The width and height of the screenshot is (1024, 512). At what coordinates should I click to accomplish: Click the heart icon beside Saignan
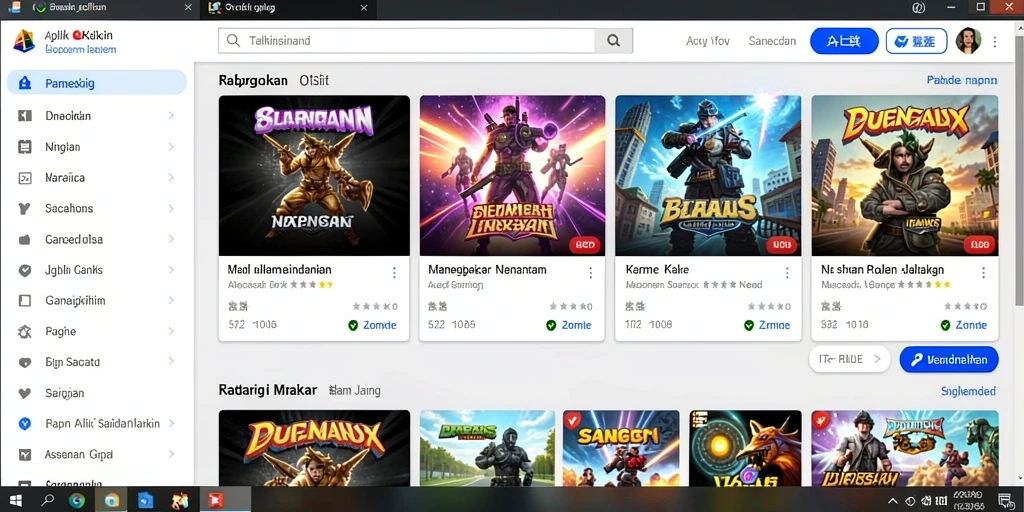(25, 393)
